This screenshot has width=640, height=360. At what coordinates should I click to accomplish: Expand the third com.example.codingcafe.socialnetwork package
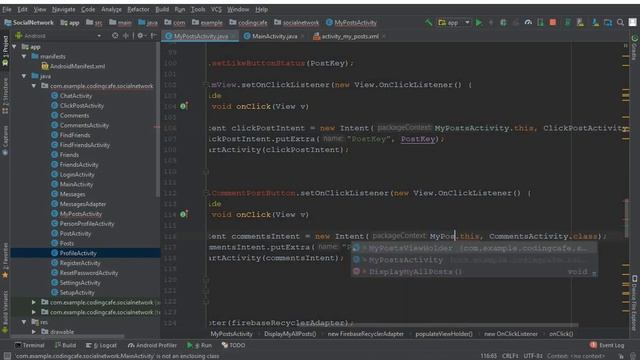(34, 312)
